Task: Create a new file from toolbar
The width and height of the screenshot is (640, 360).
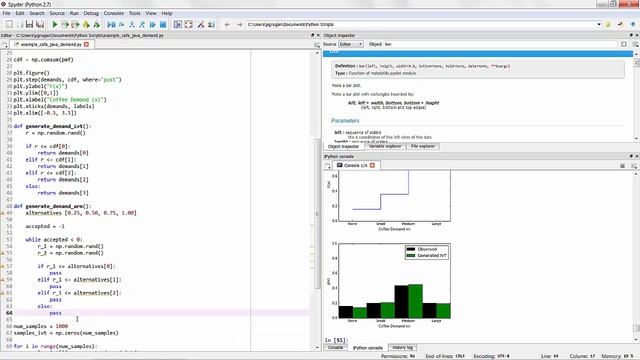Action: coord(9,24)
